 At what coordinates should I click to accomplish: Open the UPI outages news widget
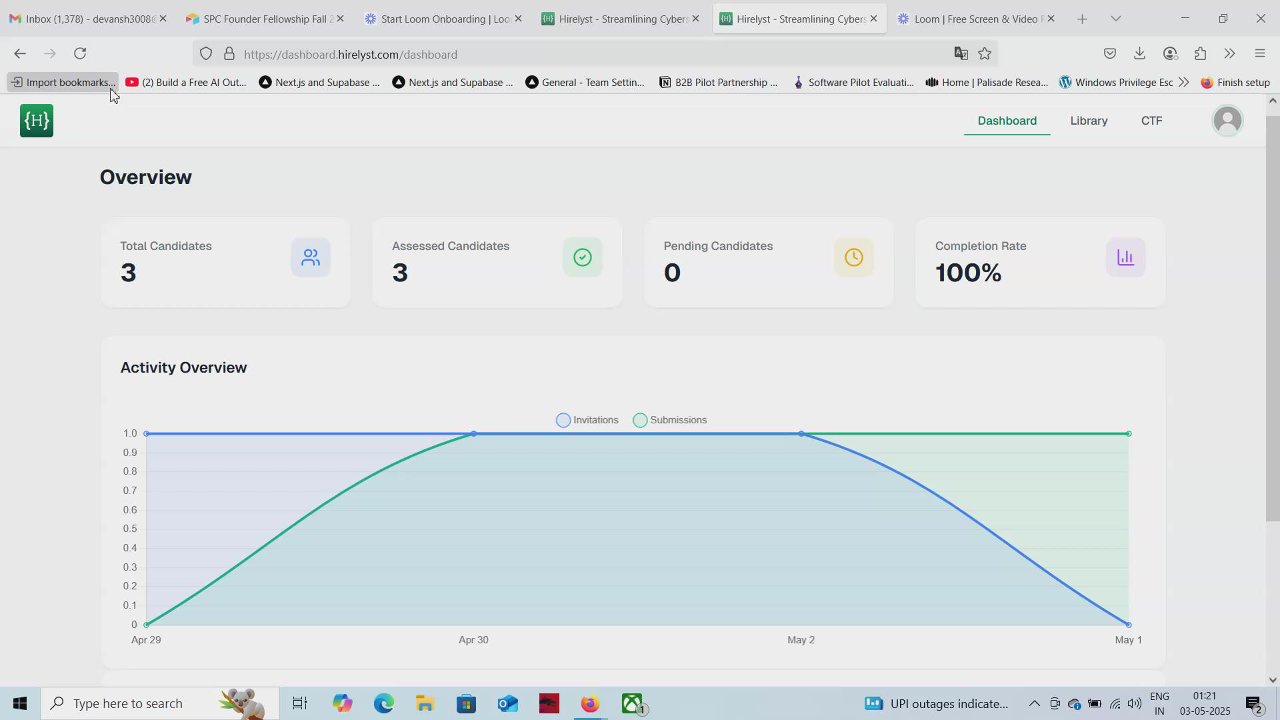pos(937,704)
